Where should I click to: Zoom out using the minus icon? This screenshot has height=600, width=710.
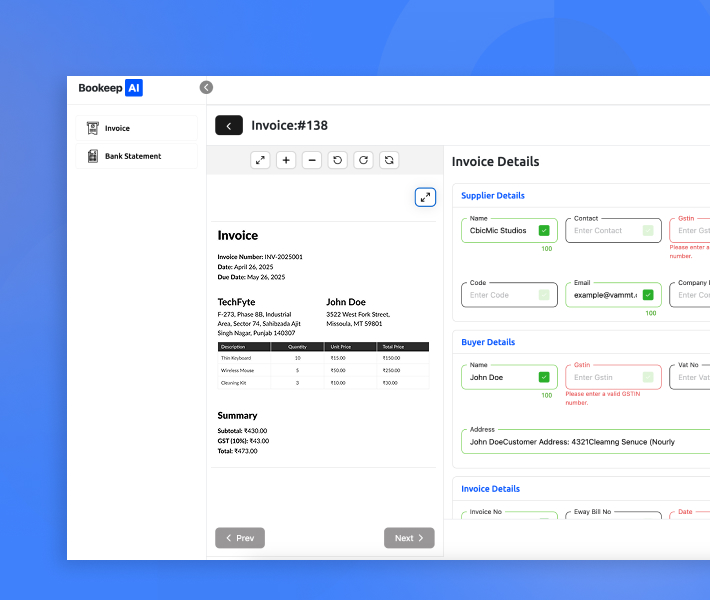[312, 160]
